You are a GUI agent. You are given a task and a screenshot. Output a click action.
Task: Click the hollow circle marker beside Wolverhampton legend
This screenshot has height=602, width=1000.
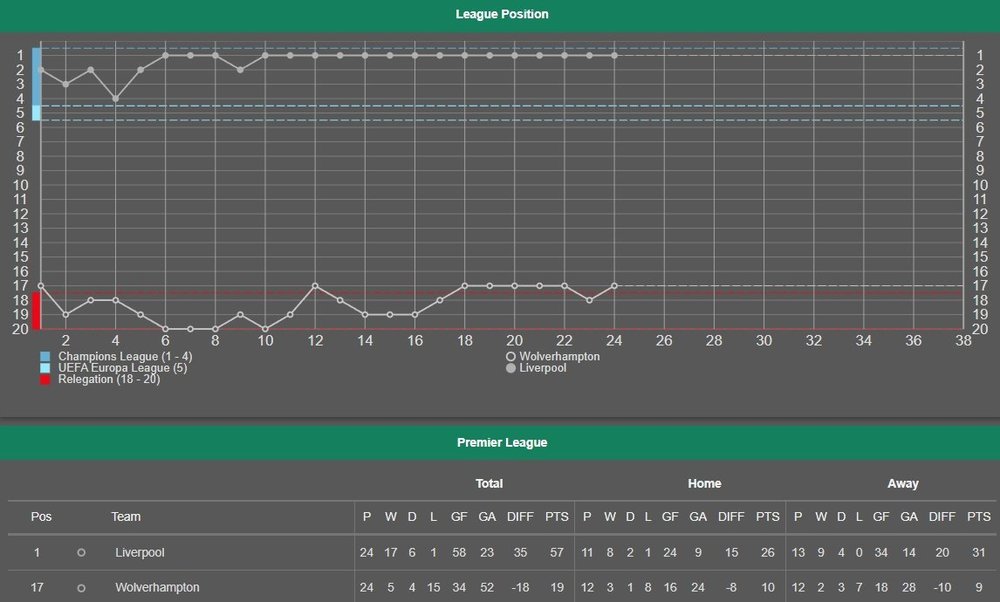511,357
